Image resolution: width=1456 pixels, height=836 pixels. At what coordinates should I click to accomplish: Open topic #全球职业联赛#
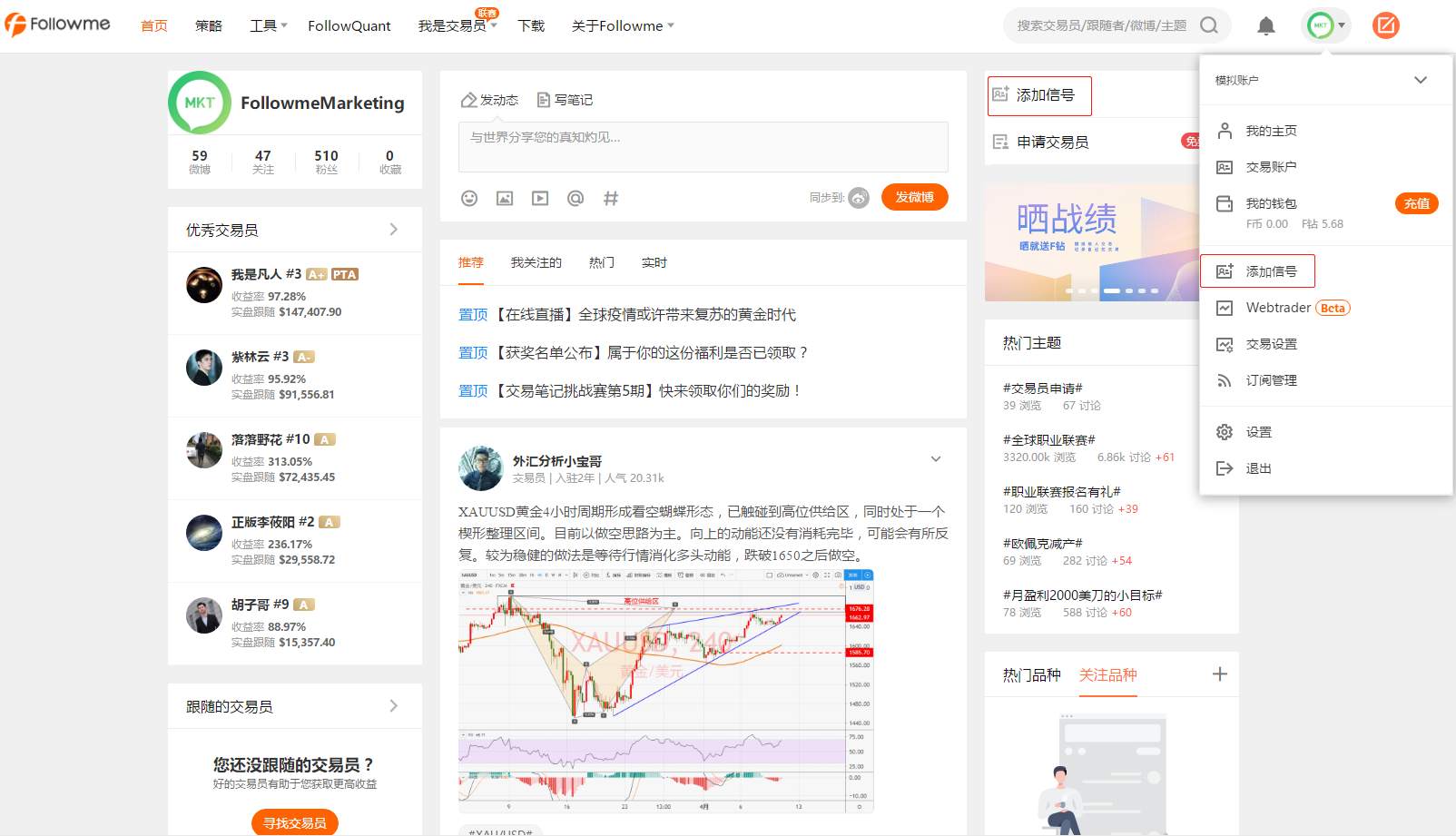pyautogui.click(x=1049, y=439)
